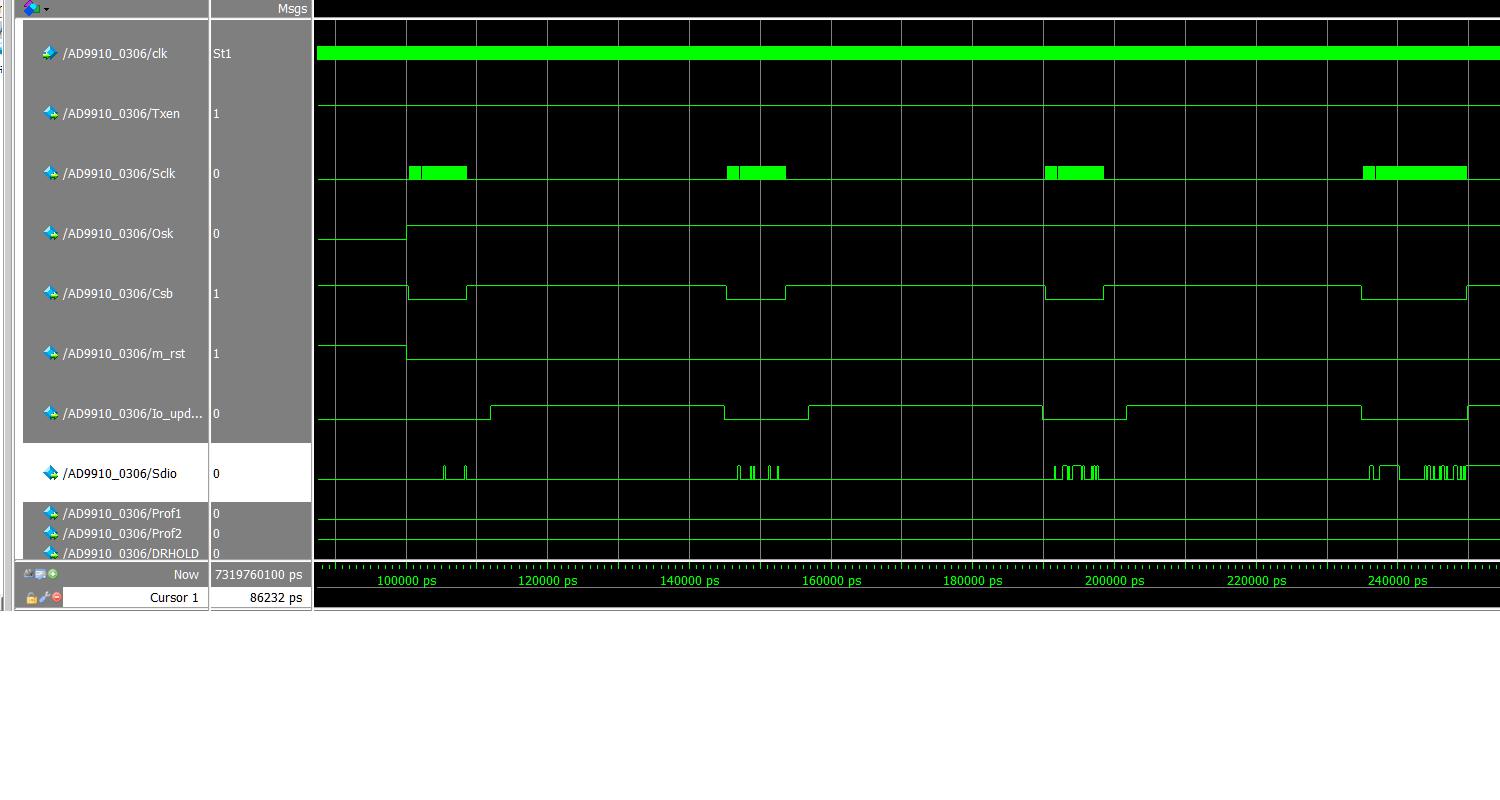Select the /AD9910_0306/Io_upd signal name

coord(133,413)
